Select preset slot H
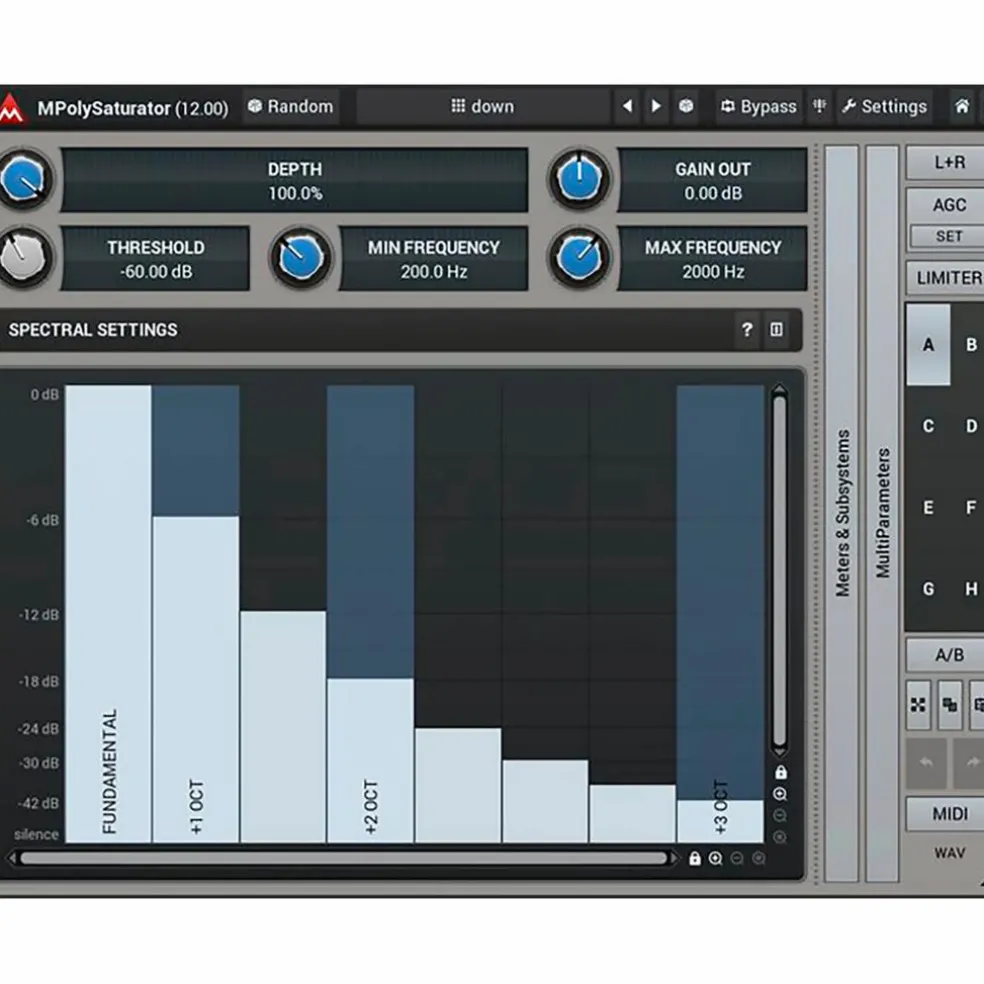 pyautogui.click(x=970, y=589)
